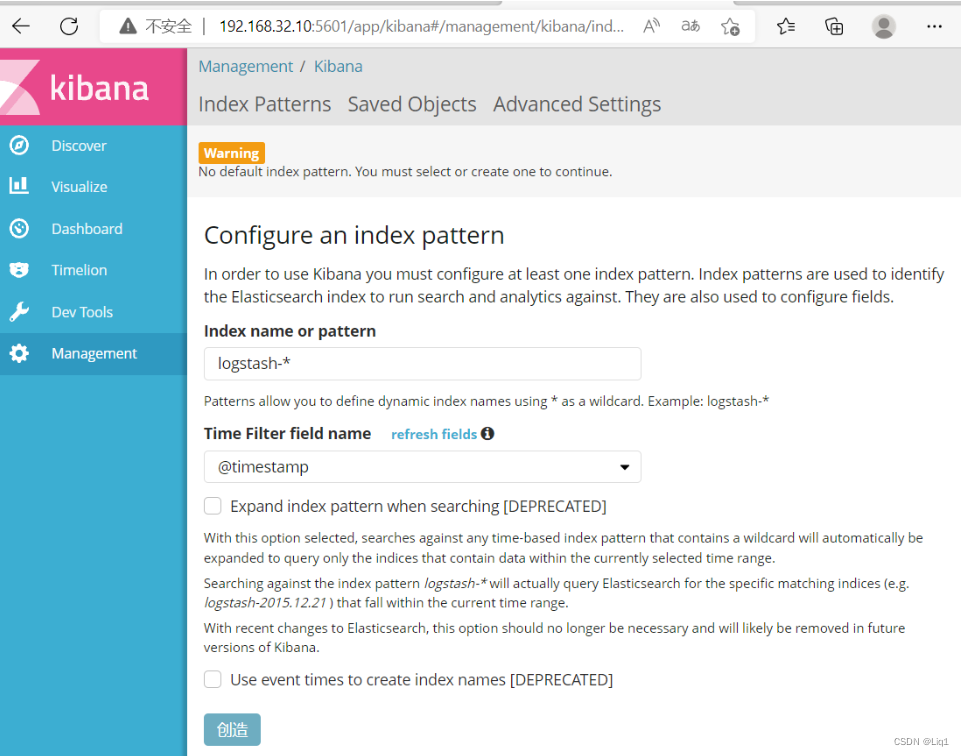Click the 创造 create button

coord(232,729)
